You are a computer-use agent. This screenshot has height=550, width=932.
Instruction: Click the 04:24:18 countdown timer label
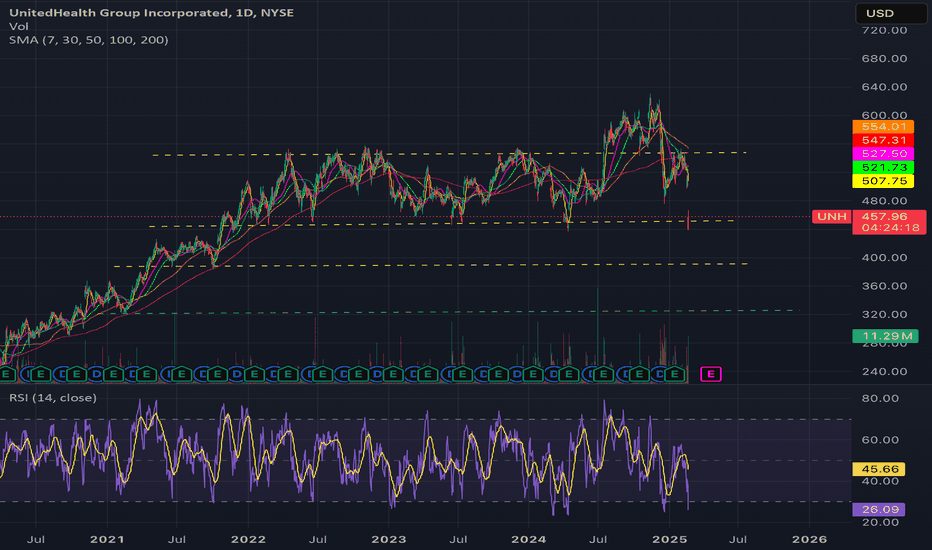point(889,228)
